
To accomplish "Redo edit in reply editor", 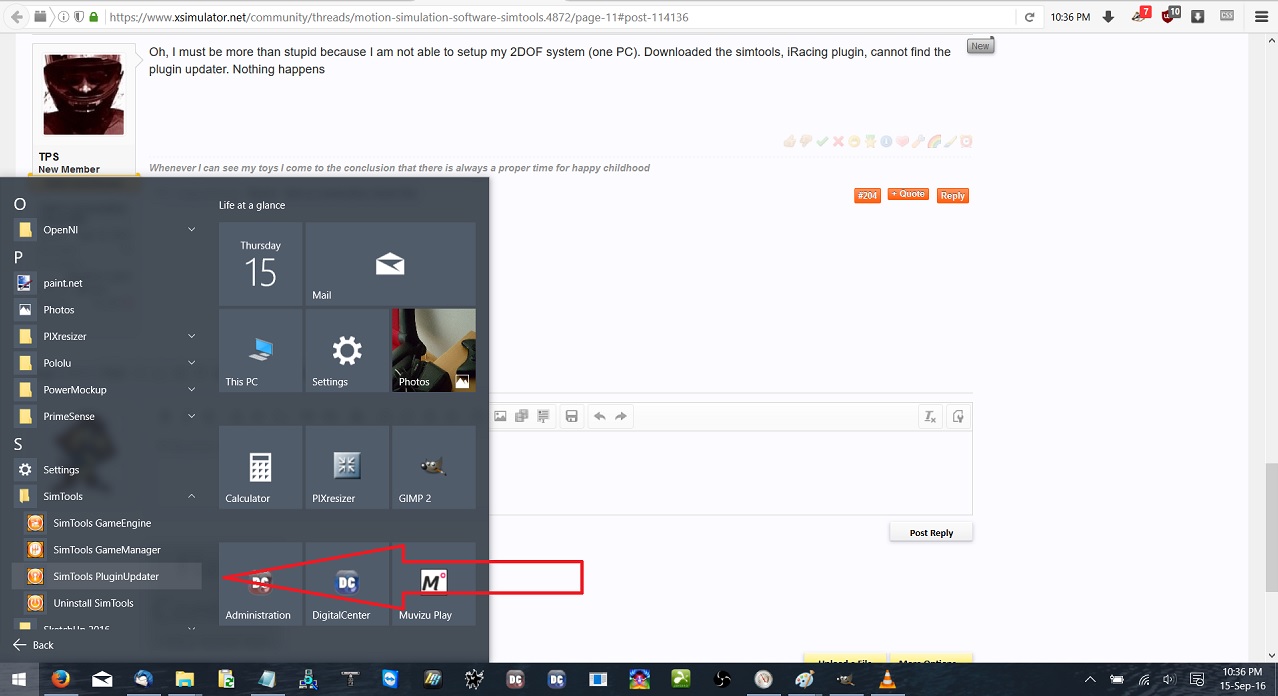I will [621, 416].
